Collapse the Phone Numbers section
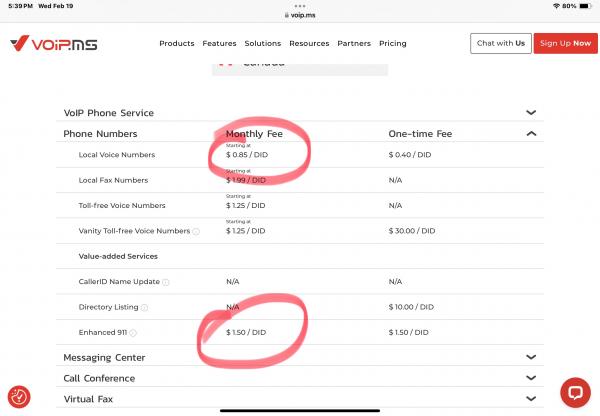This screenshot has width=600, height=416. [x=531, y=134]
